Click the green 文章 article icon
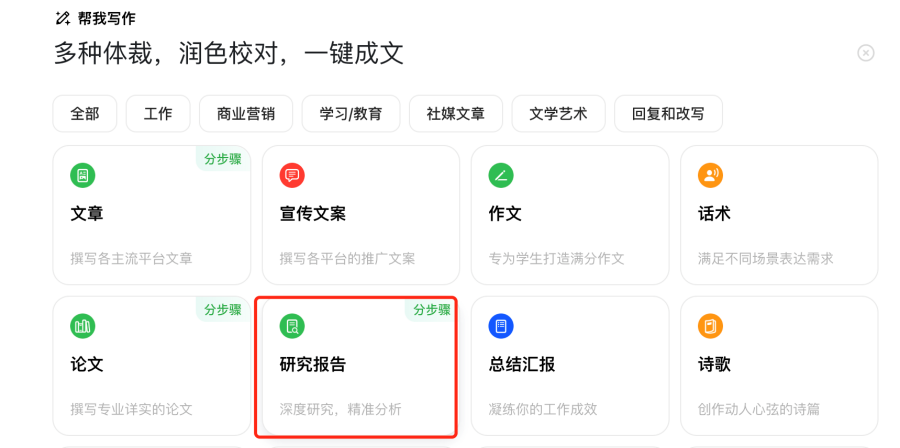 (83, 175)
